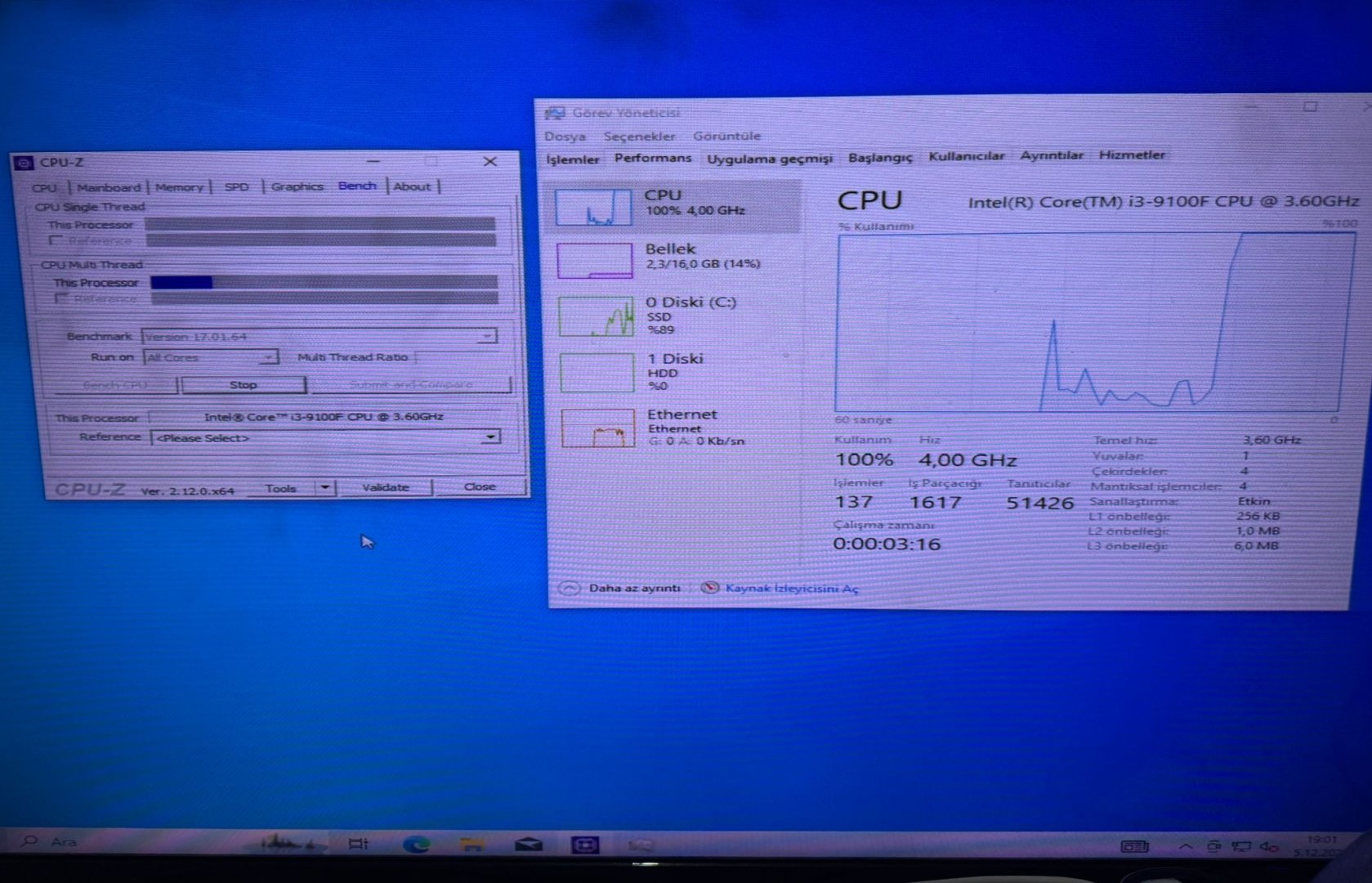Click the İş Parçacığı value 1617
1372x883 pixels.
pyautogui.click(x=936, y=502)
